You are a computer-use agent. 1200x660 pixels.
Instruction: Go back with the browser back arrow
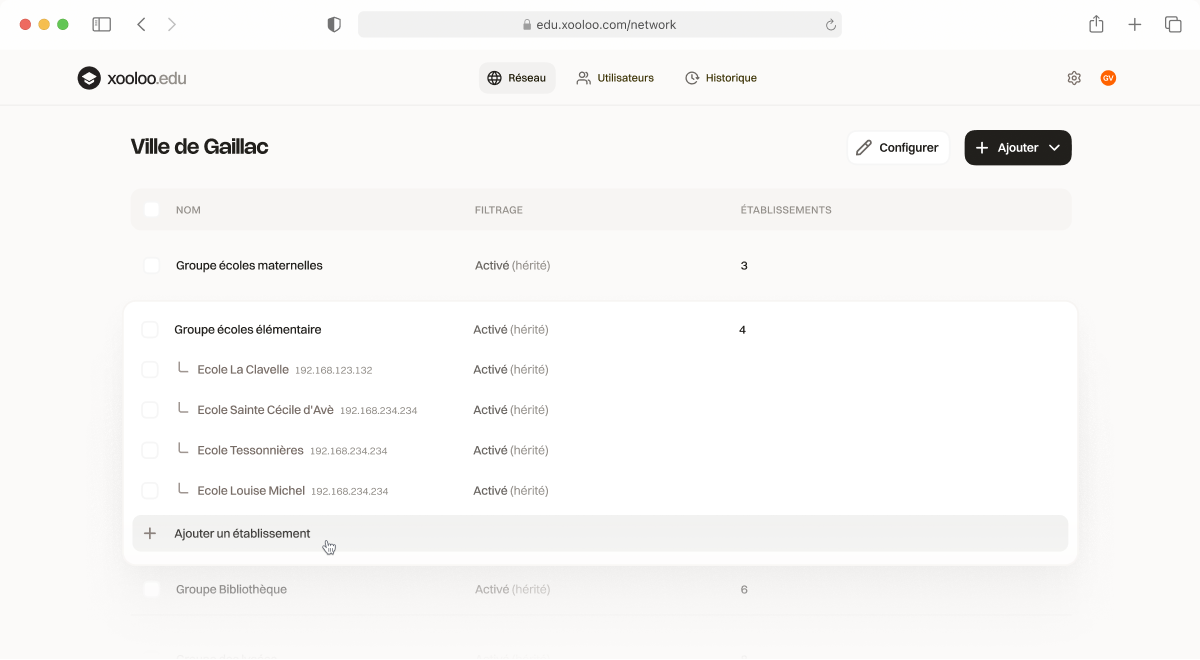coord(141,24)
